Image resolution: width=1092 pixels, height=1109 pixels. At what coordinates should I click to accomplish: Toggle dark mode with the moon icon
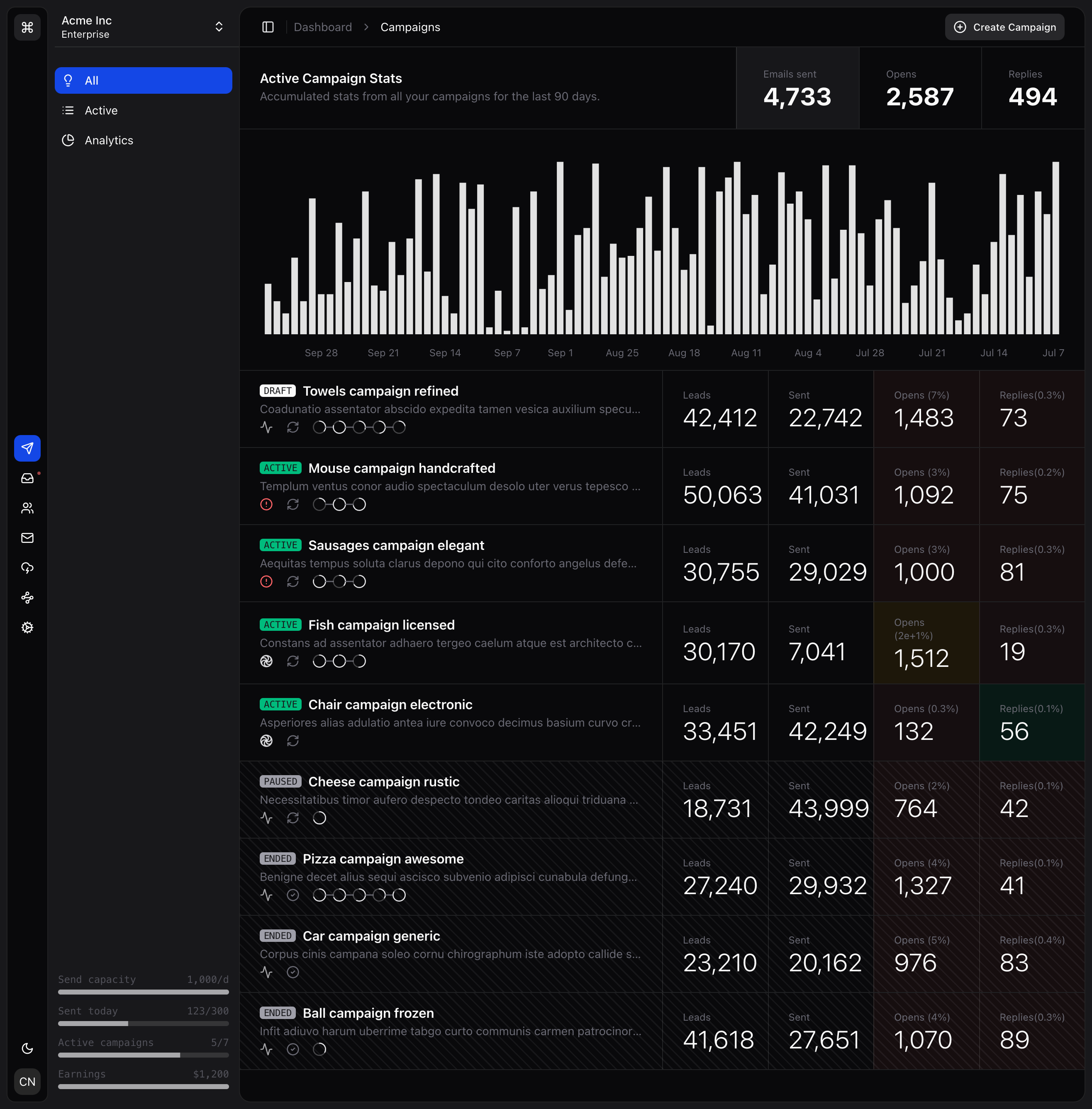pos(27,1049)
